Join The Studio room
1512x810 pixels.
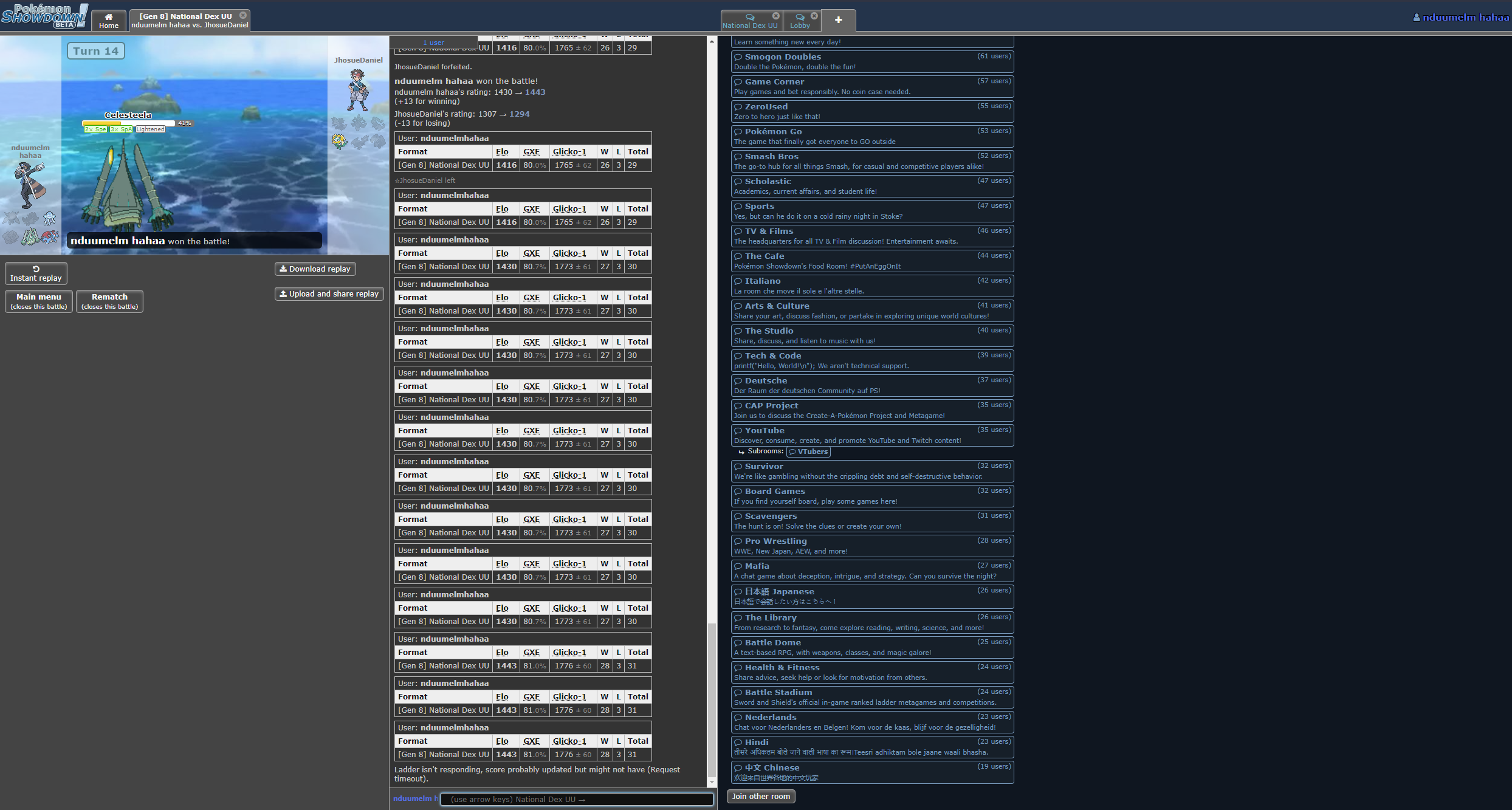tap(872, 335)
